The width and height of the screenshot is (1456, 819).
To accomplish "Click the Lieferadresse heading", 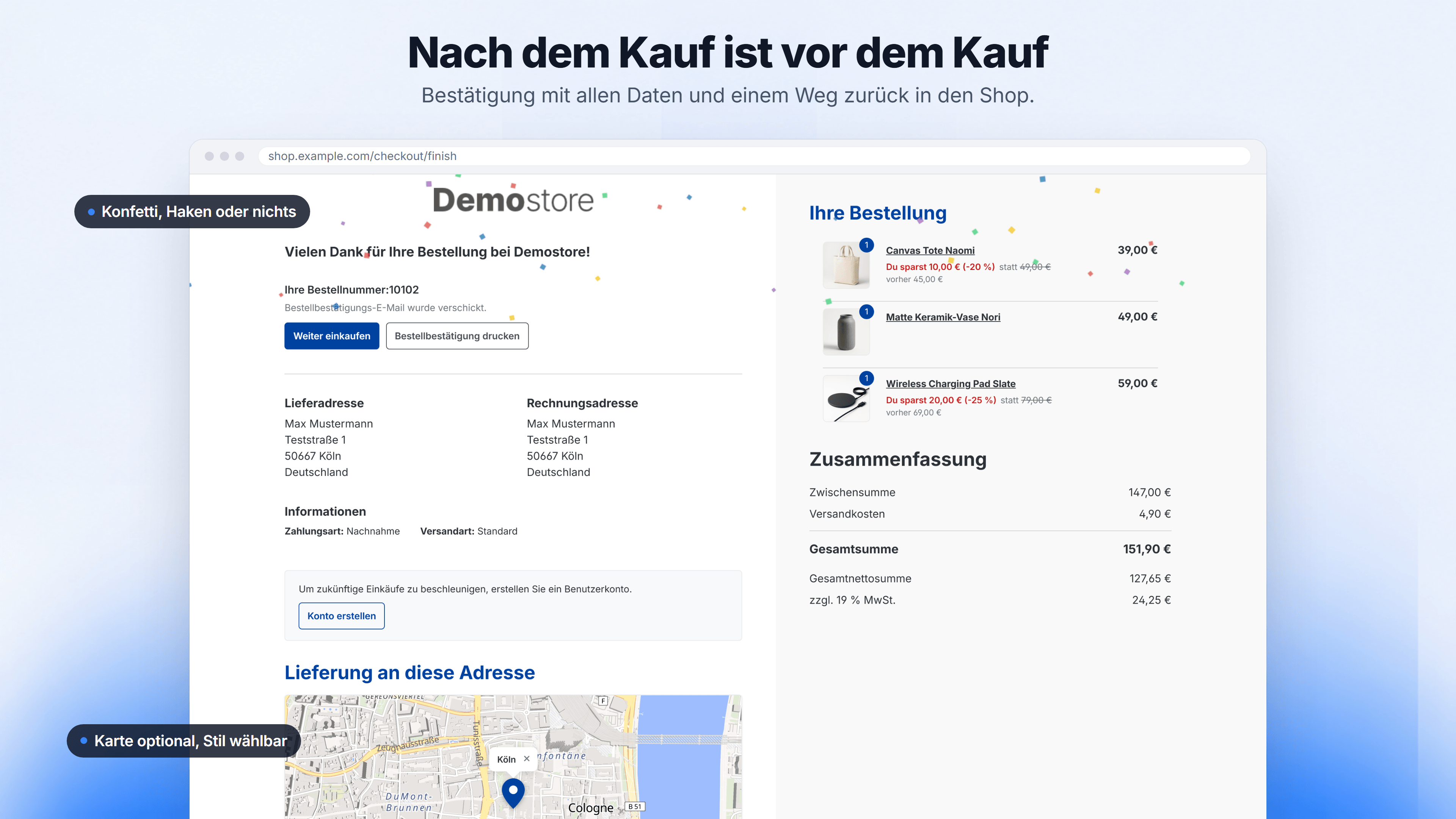I will [324, 403].
